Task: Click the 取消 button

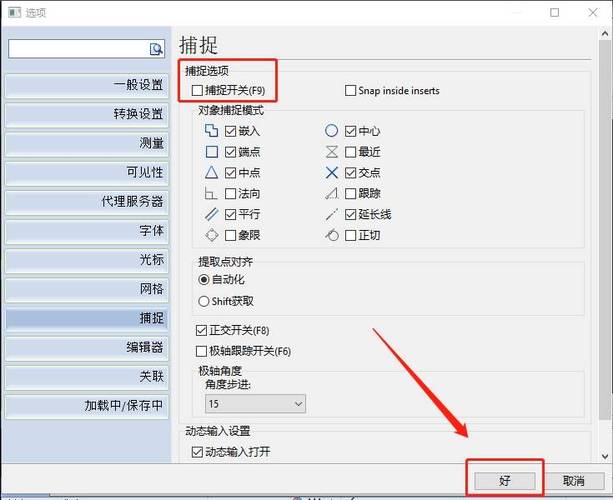Action: point(573,481)
